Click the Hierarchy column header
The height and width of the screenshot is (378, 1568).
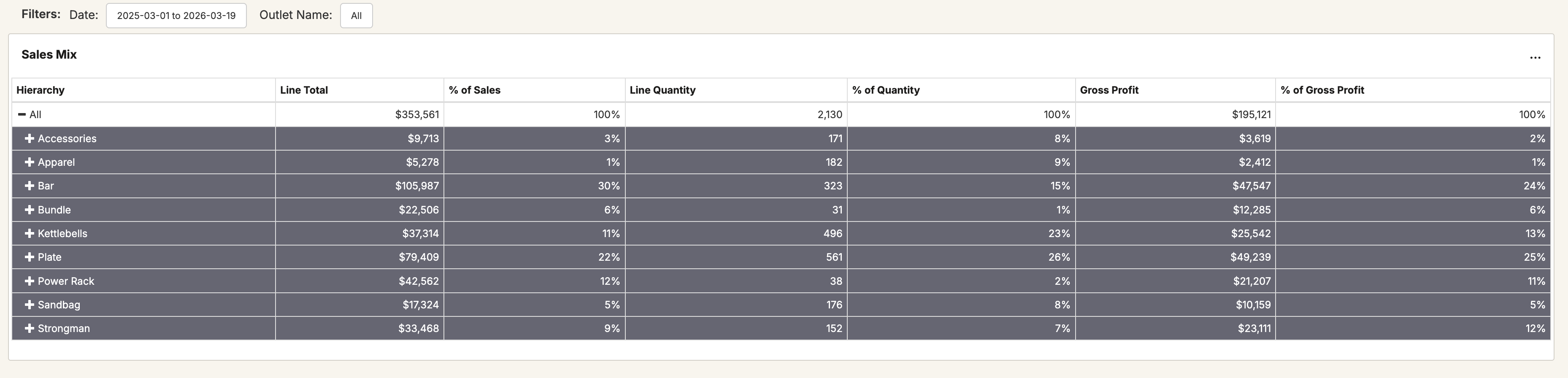coord(40,90)
